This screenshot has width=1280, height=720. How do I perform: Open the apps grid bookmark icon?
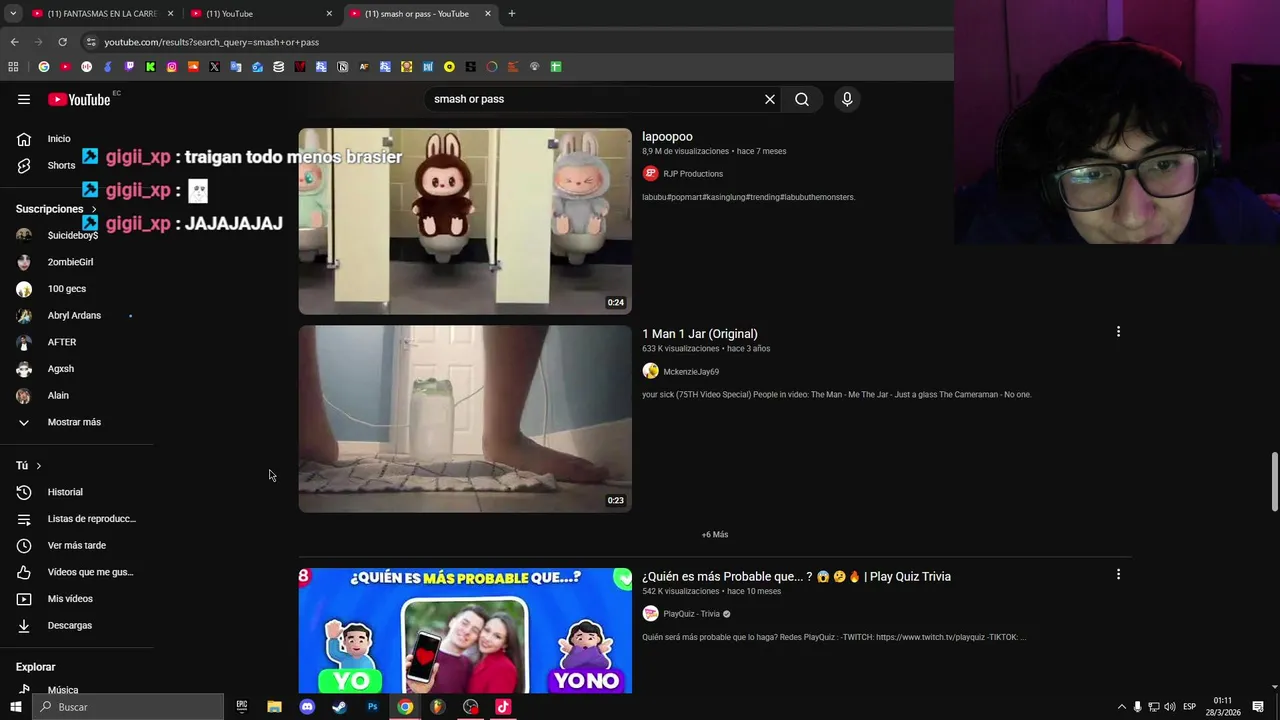(x=13, y=67)
